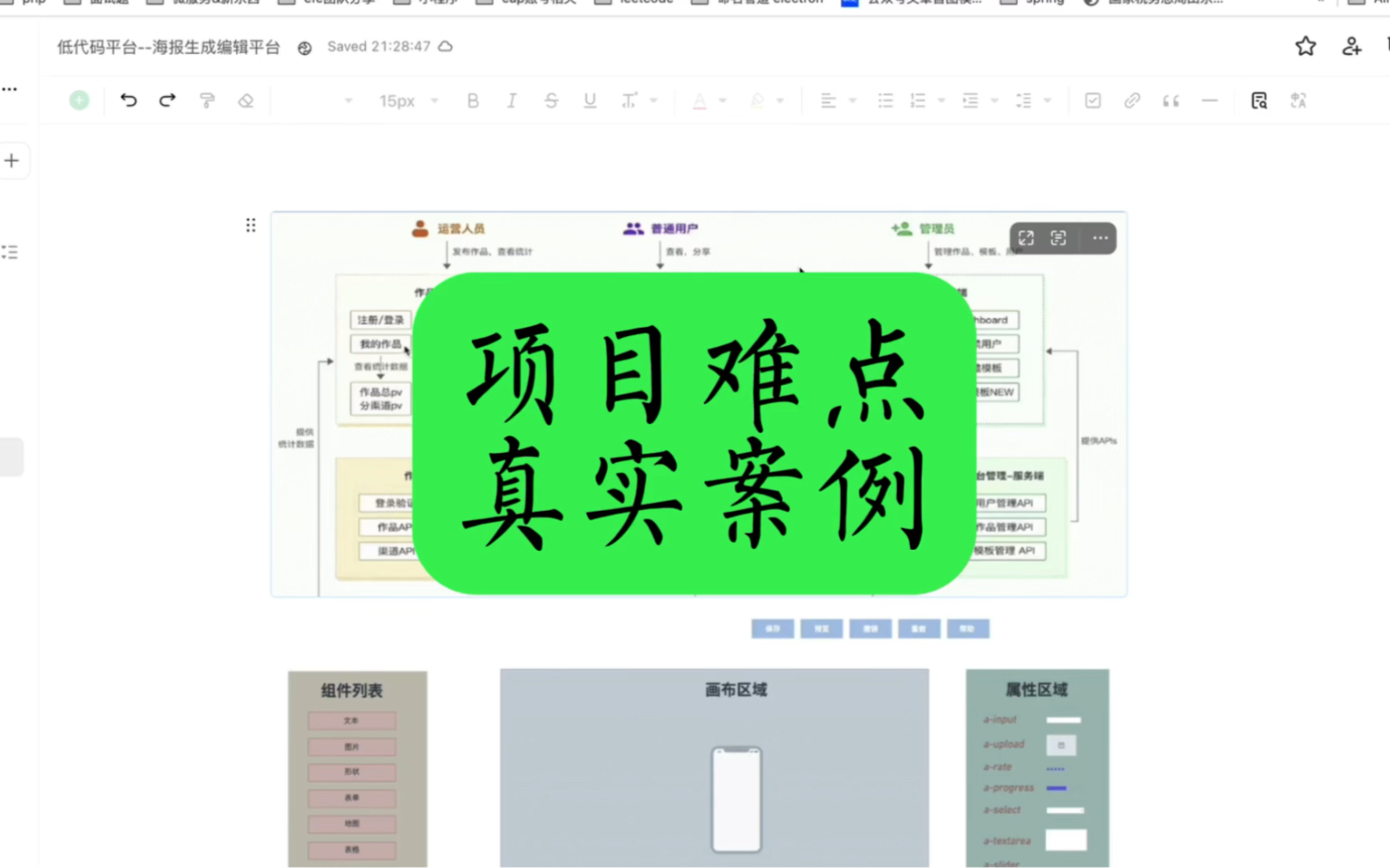The height and width of the screenshot is (868, 1390).
Task: Open the highlight color picker arrow
Action: coord(781,101)
